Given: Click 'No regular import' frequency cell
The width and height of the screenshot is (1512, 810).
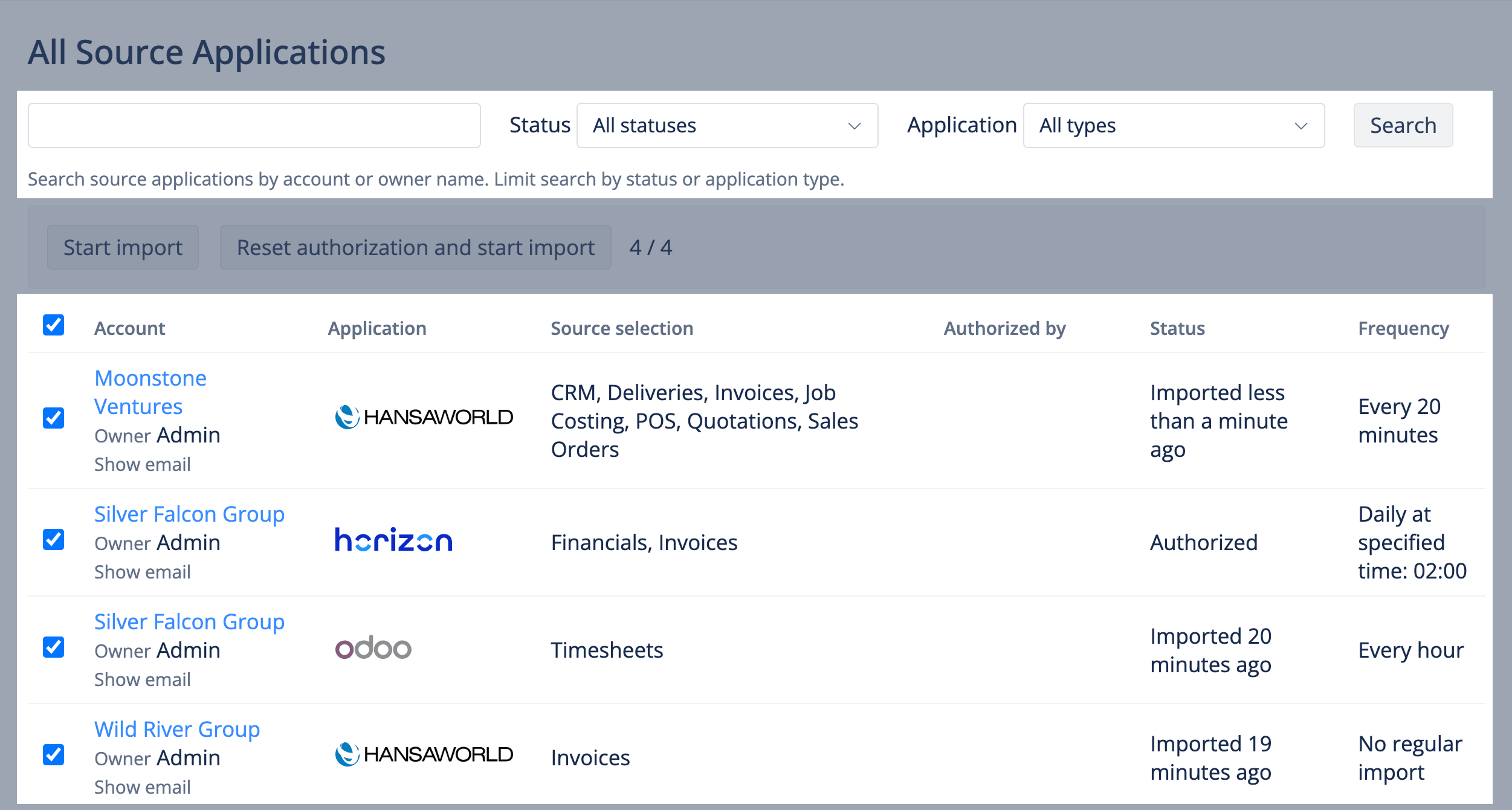Looking at the screenshot, I should pos(1410,758).
